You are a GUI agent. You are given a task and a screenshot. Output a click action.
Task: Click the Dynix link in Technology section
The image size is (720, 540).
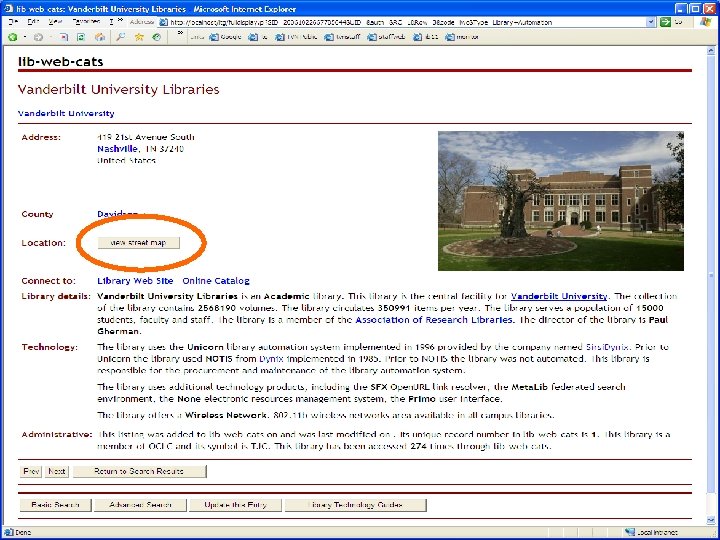[x=271, y=359]
